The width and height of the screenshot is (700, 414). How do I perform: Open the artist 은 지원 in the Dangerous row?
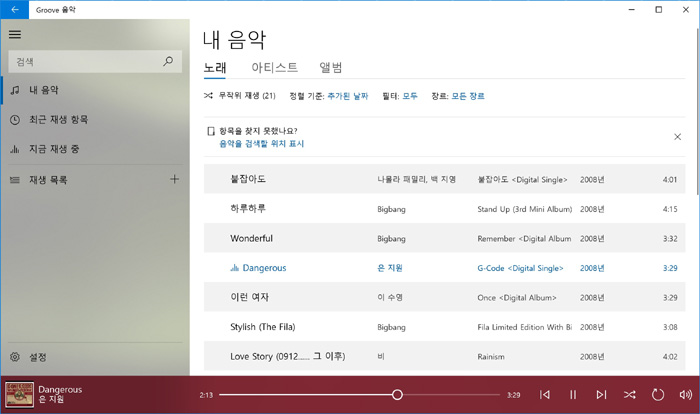pyautogui.click(x=390, y=268)
